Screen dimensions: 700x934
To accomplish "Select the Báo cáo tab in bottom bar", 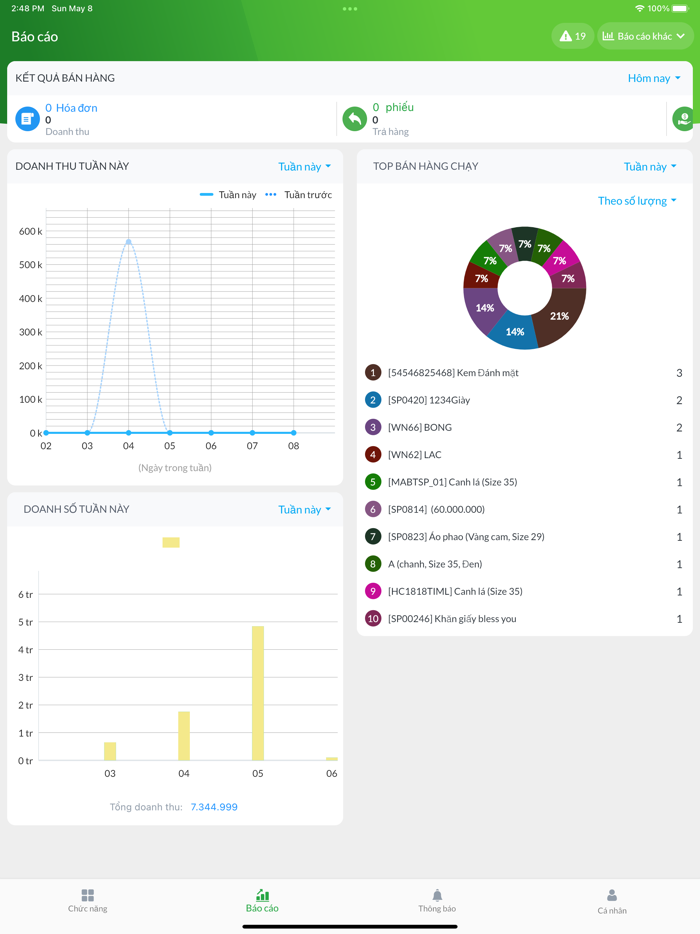I will coord(262,901).
